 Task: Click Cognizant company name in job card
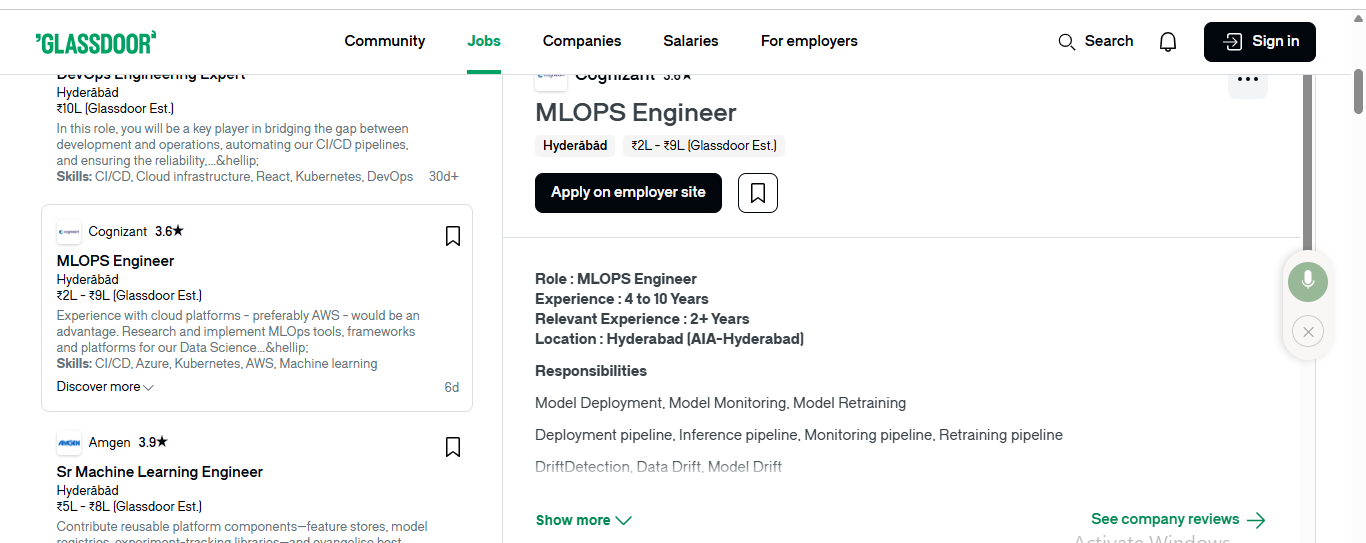[118, 232]
